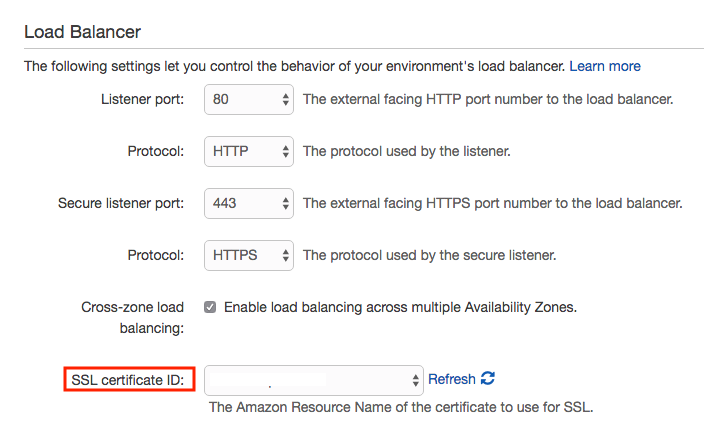704x443 pixels.
Task: Open the Listener port dropdown showing 80
Action: pos(249,100)
